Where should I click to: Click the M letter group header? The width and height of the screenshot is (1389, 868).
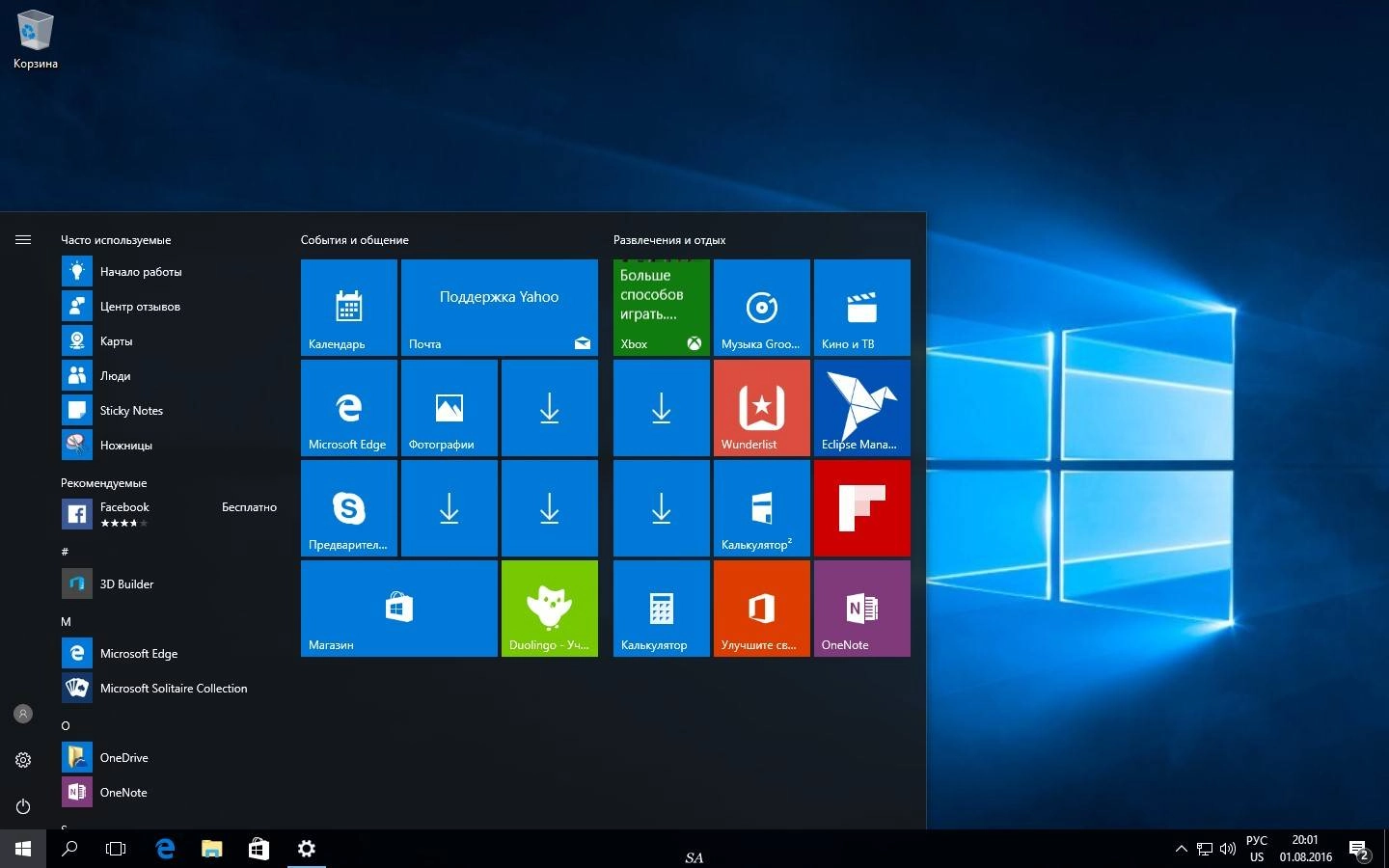coord(66,622)
